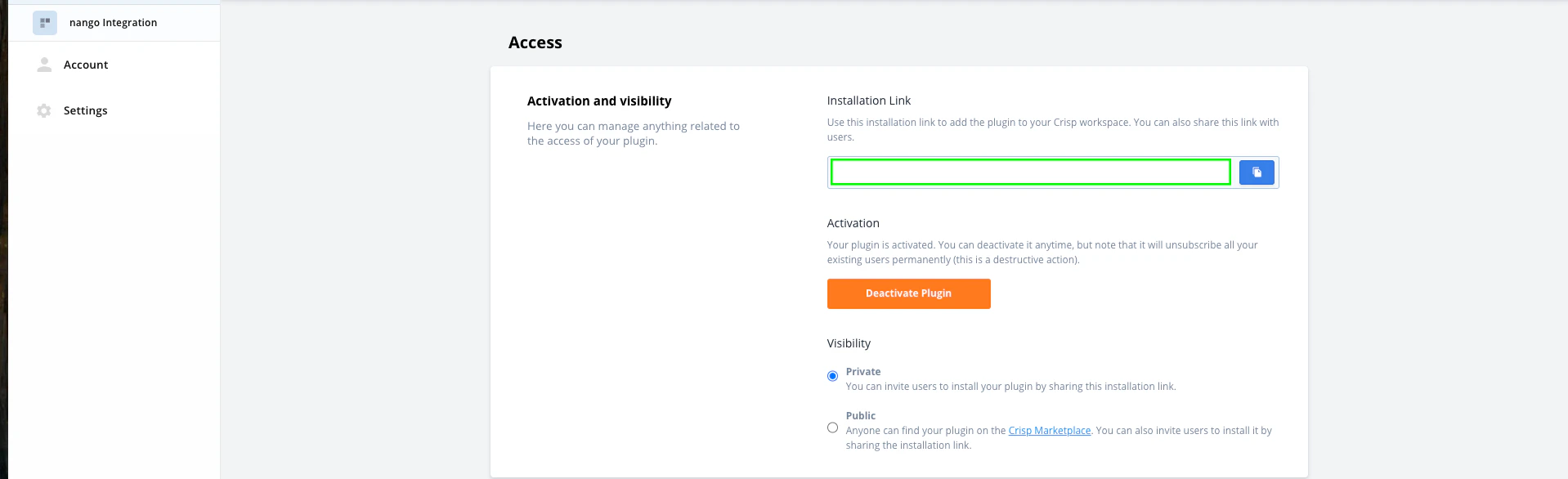Click the Access page heading
This screenshot has height=479, width=1568.
click(535, 43)
